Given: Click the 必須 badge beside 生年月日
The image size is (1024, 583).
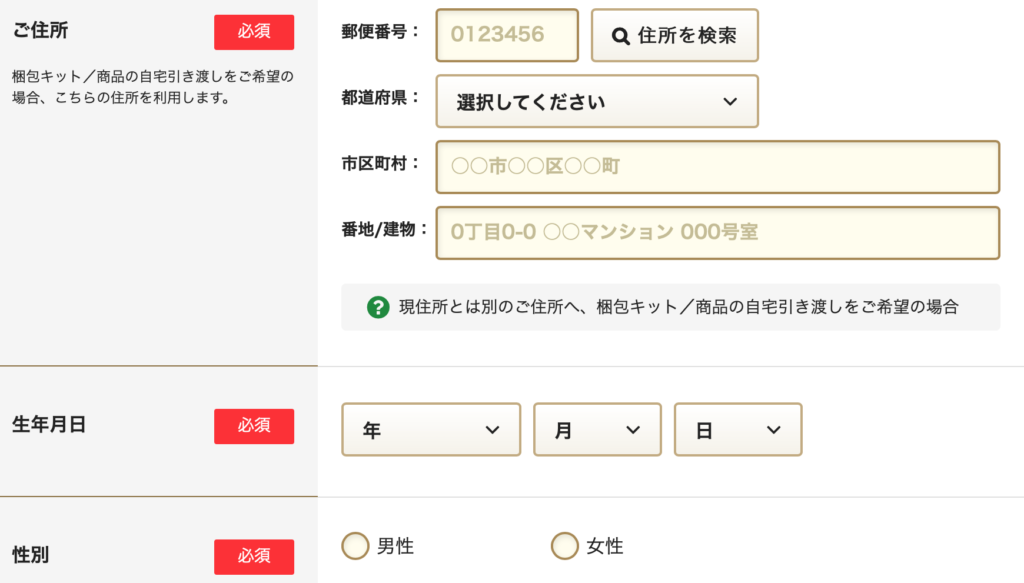Looking at the screenshot, I should coord(254,426).
